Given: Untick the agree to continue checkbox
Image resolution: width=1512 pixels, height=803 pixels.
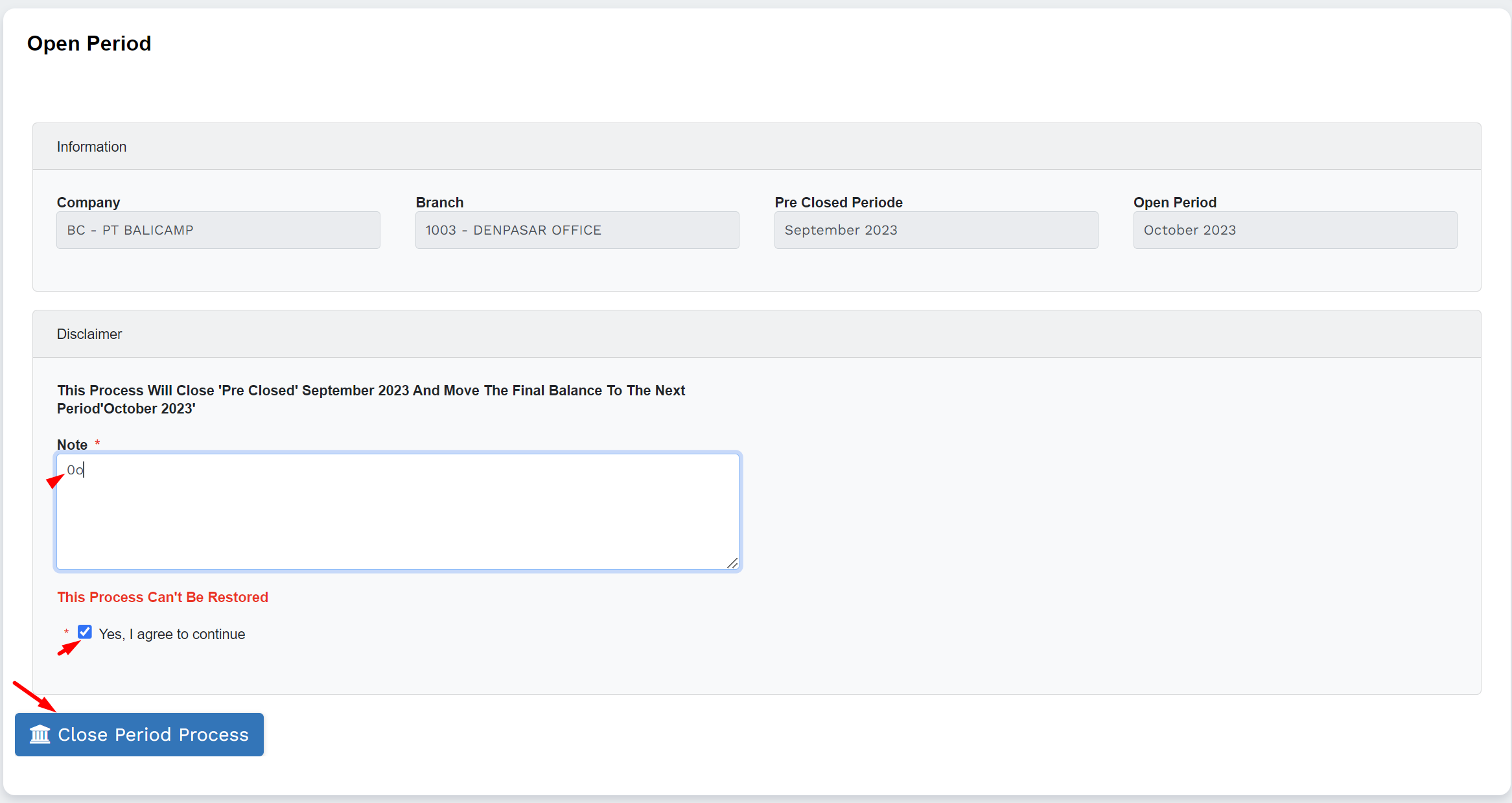Looking at the screenshot, I should point(85,632).
